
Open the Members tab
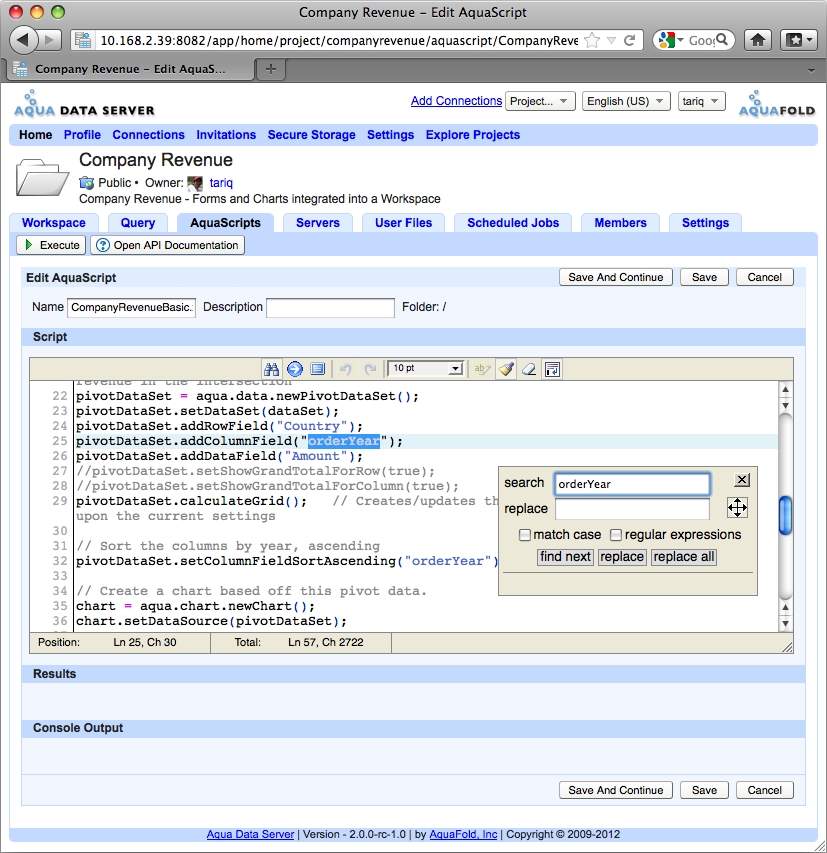coord(620,223)
